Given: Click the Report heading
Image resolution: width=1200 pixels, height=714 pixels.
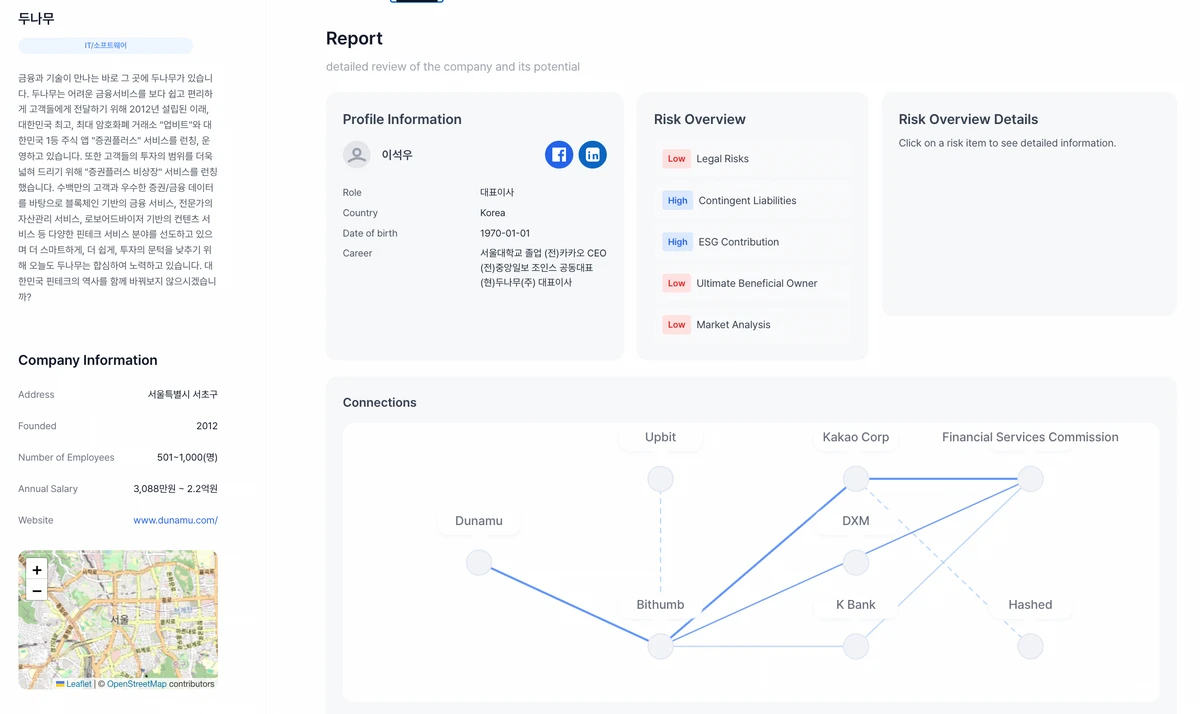Looking at the screenshot, I should (354, 38).
